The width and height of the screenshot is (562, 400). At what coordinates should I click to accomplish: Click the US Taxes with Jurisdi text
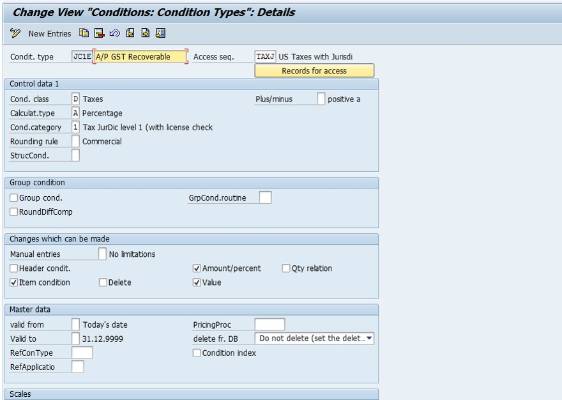pyautogui.click(x=315, y=57)
